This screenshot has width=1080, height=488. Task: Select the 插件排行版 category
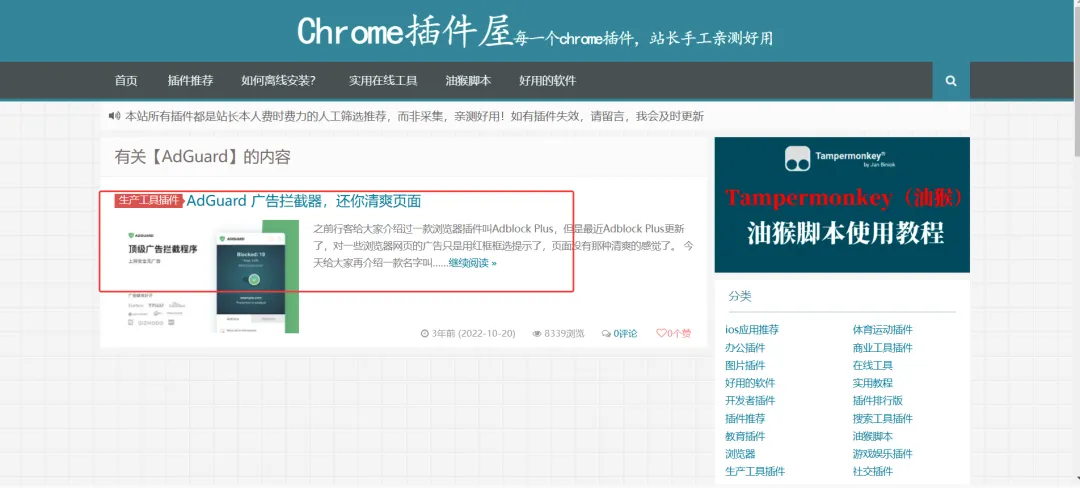[x=878, y=401]
